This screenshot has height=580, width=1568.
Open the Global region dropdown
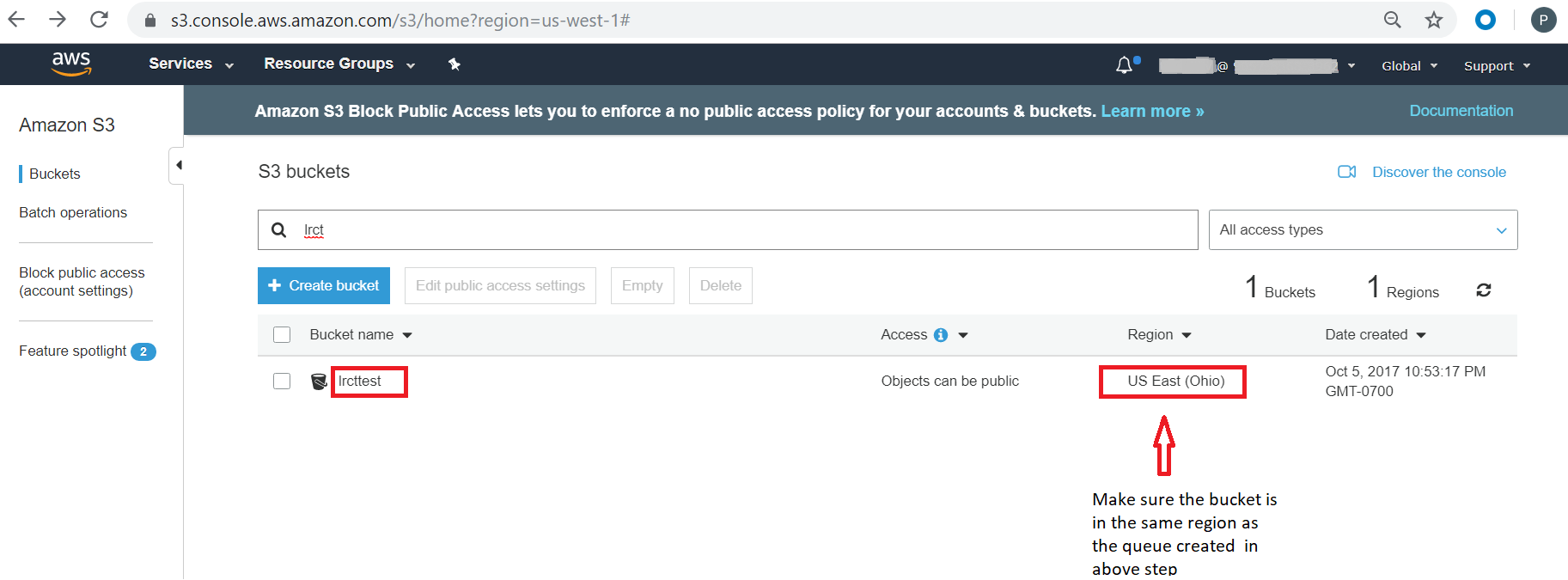[1408, 66]
